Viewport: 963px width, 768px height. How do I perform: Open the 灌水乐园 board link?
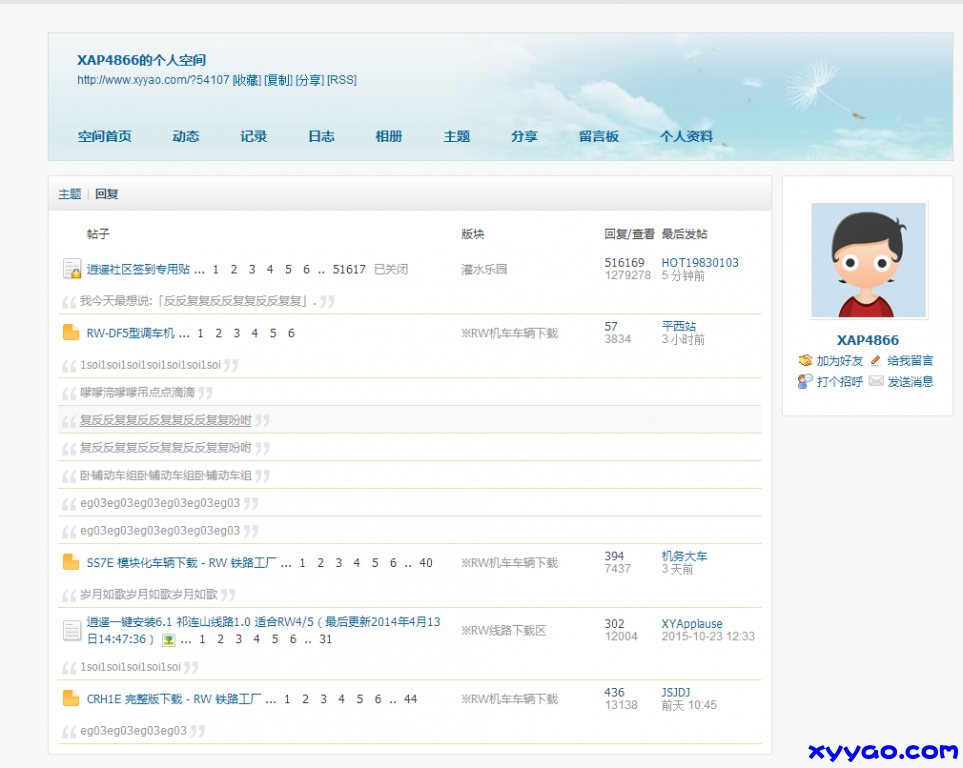click(x=484, y=269)
